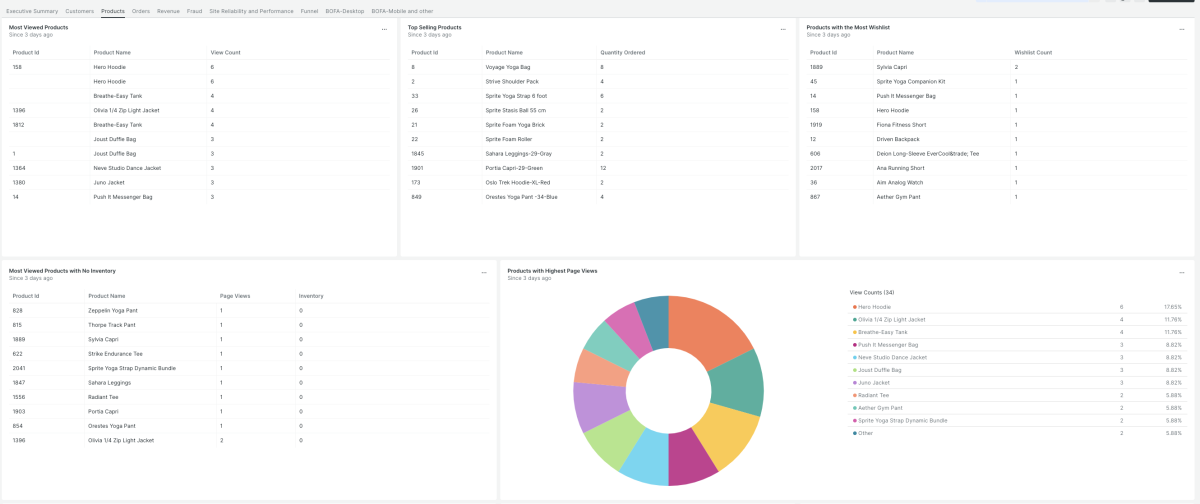Toggle the Radiant Tee legend entry

tap(873, 395)
